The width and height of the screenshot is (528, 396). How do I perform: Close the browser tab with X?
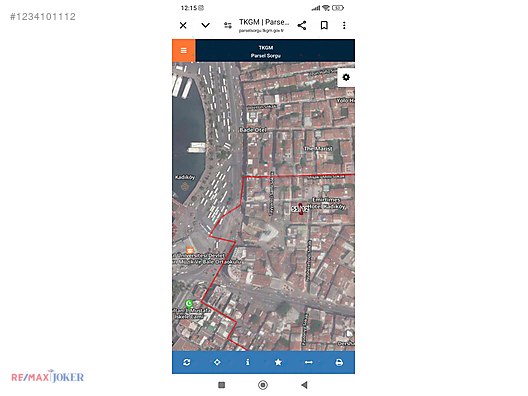[x=183, y=25]
